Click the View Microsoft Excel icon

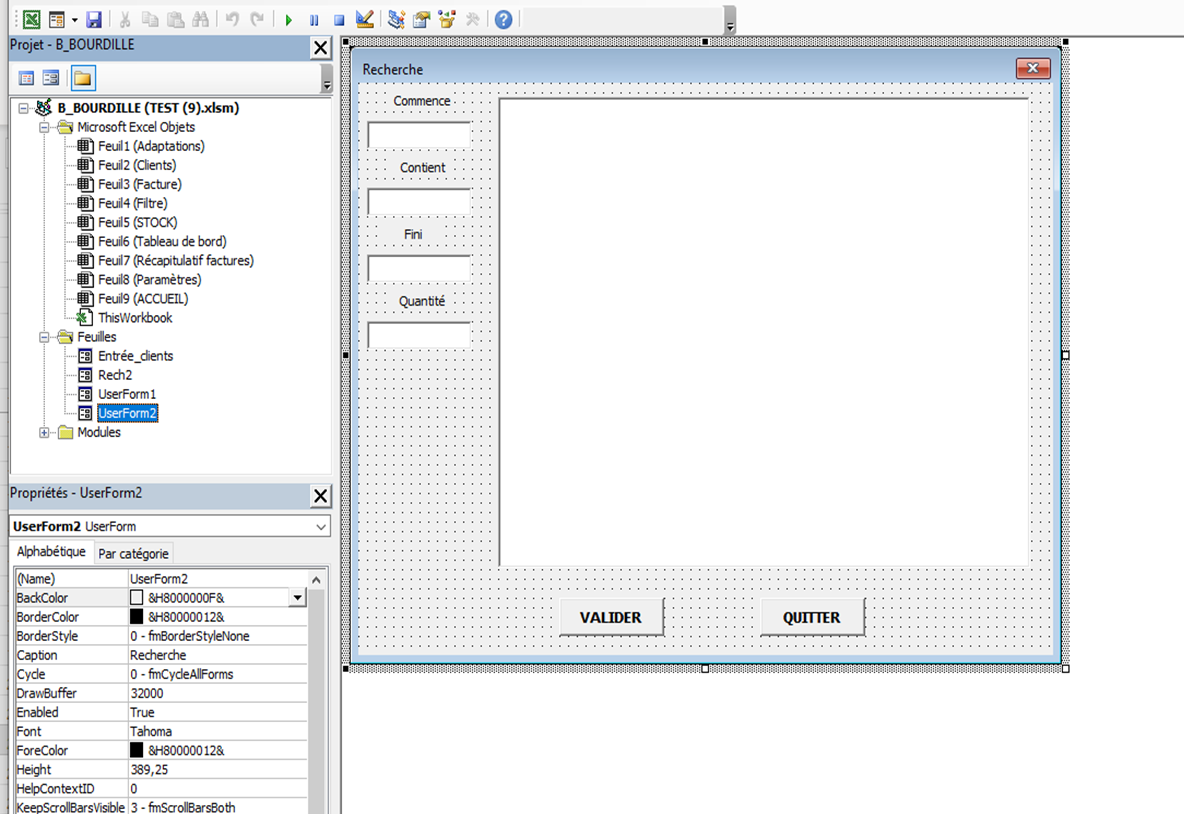point(33,19)
